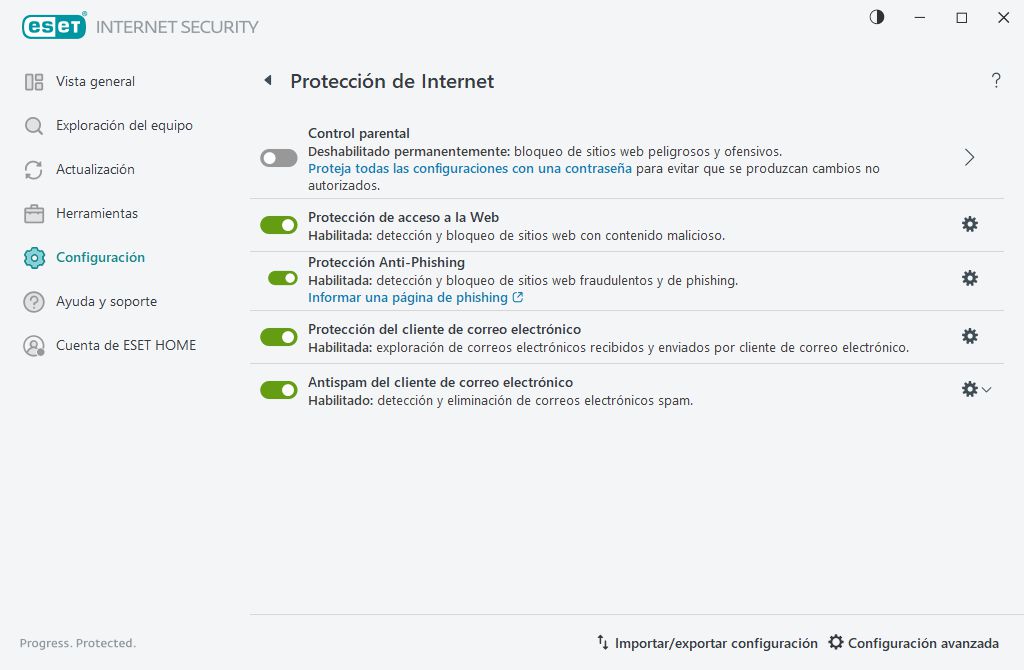Enable the Control parental toggle
This screenshot has height=670, width=1024.
278,157
